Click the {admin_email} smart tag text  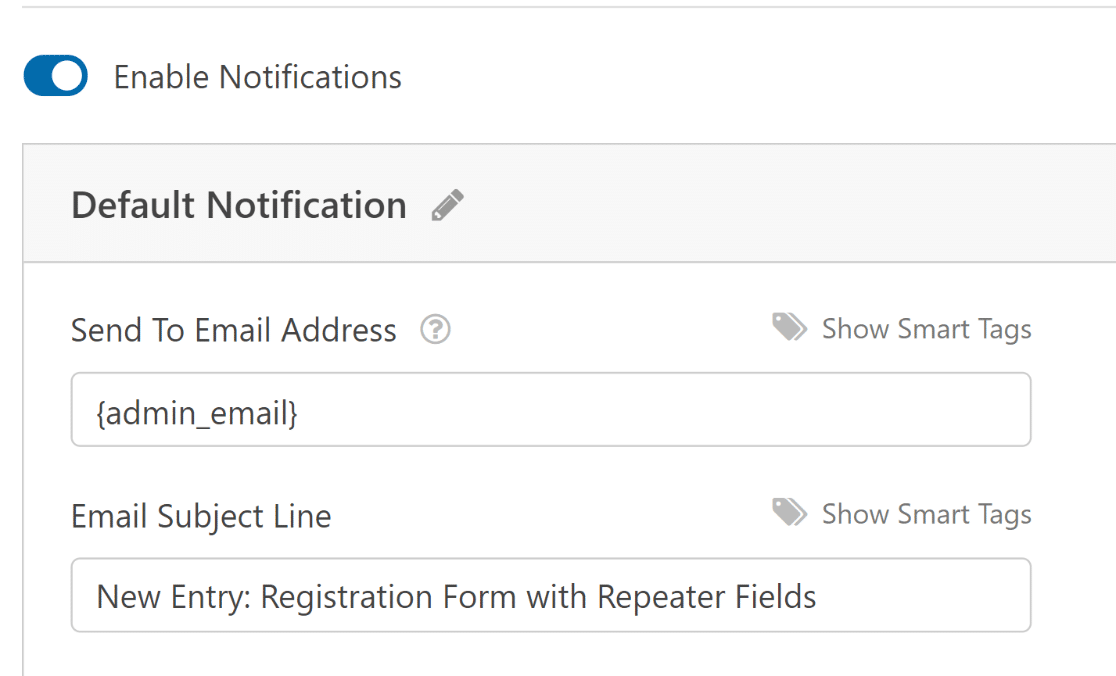pos(197,411)
